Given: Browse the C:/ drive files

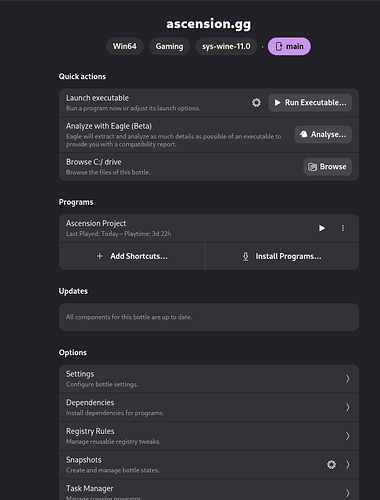Looking at the screenshot, I should coord(327,167).
